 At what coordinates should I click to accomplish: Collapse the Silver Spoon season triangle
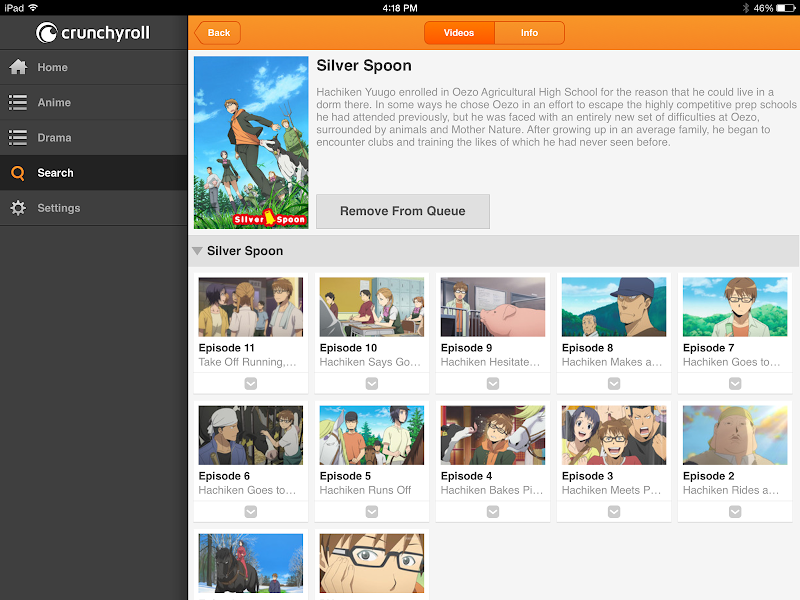tap(197, 251)
